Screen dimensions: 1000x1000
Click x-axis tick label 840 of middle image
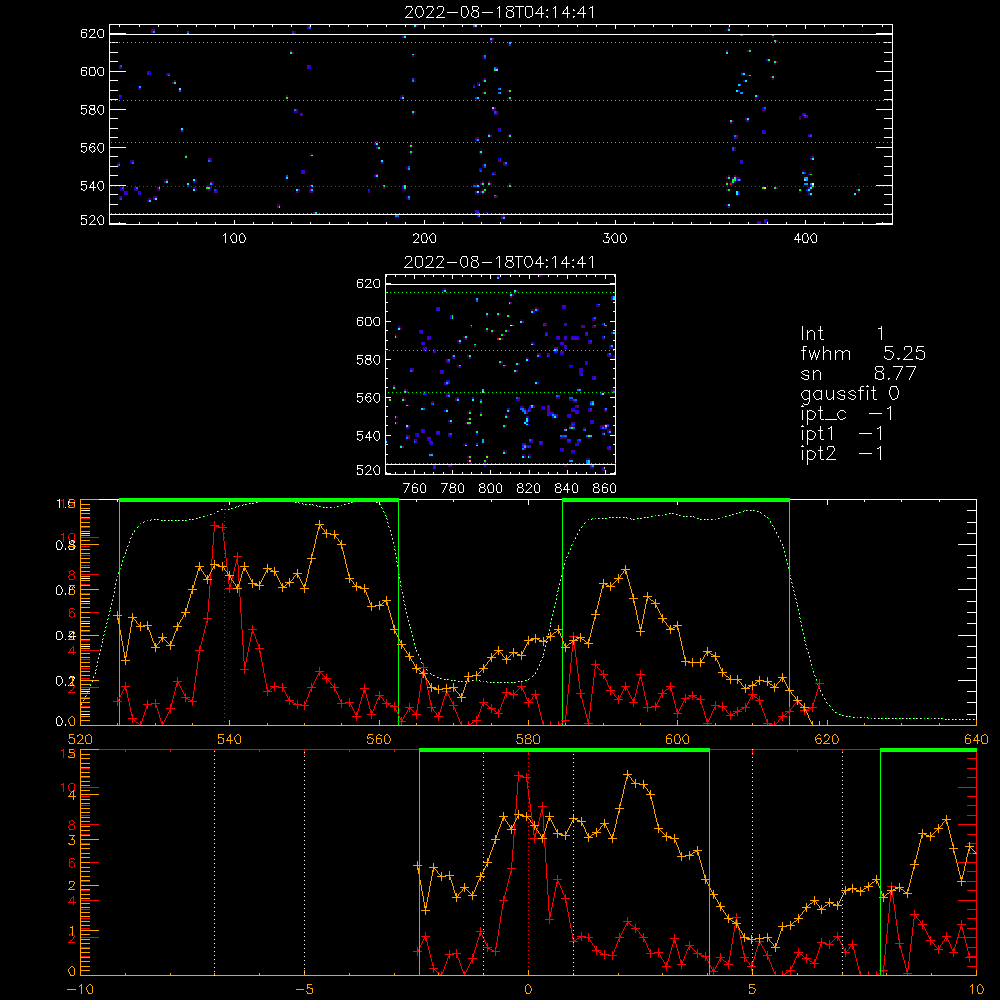click(x=566, y=489)
